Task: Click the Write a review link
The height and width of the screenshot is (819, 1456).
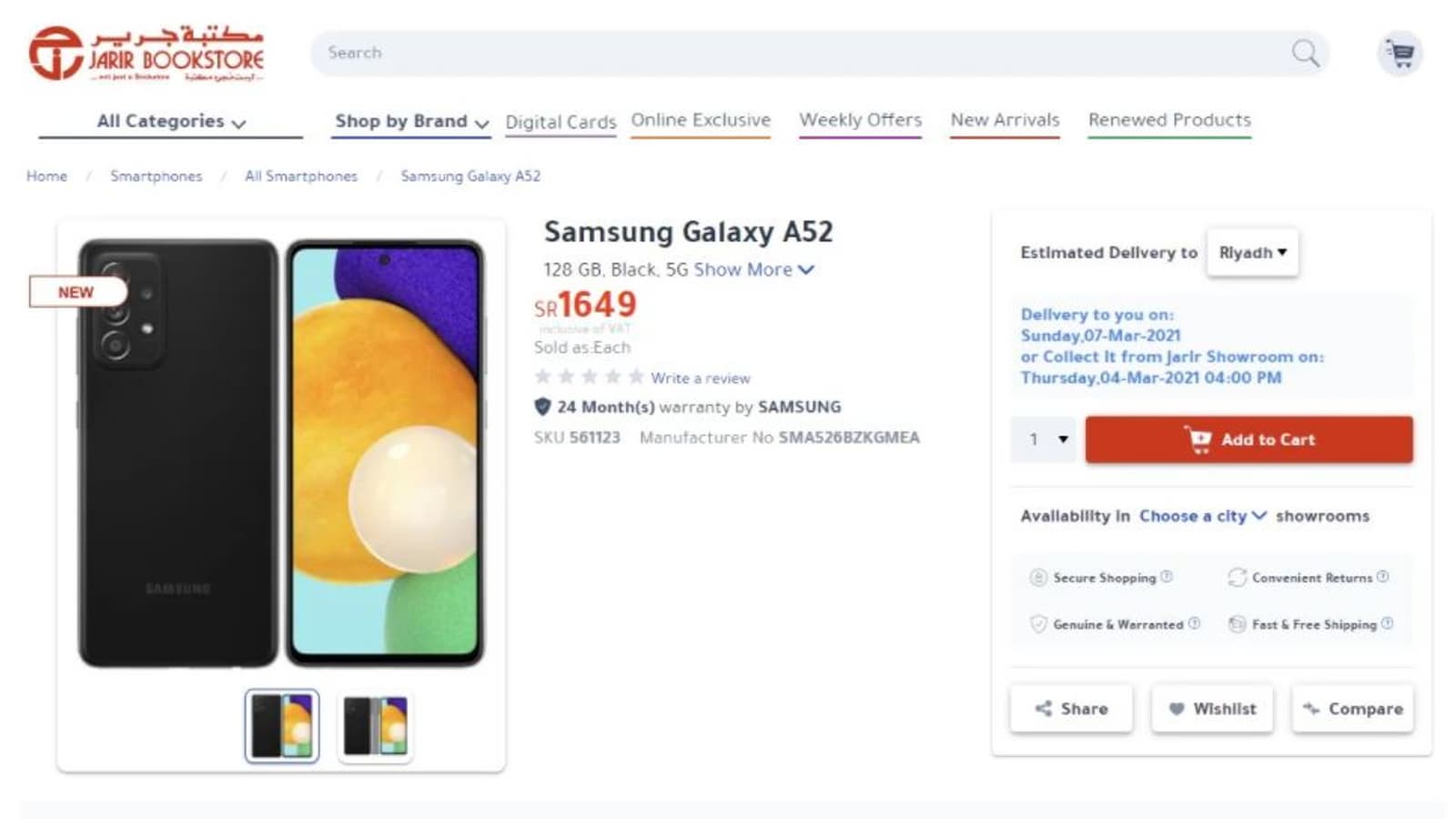Action: pyautogui.click(x=700, y=378)
